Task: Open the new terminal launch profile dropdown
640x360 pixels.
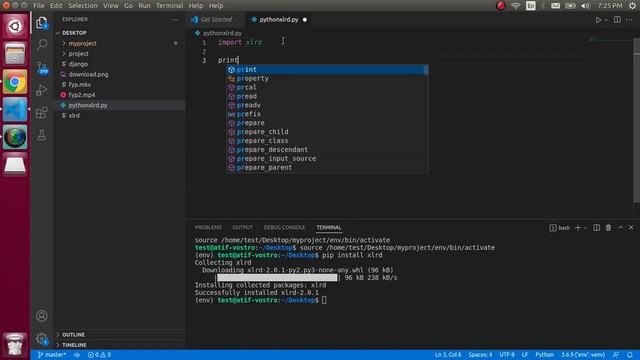Action: (x=586, y=228)
